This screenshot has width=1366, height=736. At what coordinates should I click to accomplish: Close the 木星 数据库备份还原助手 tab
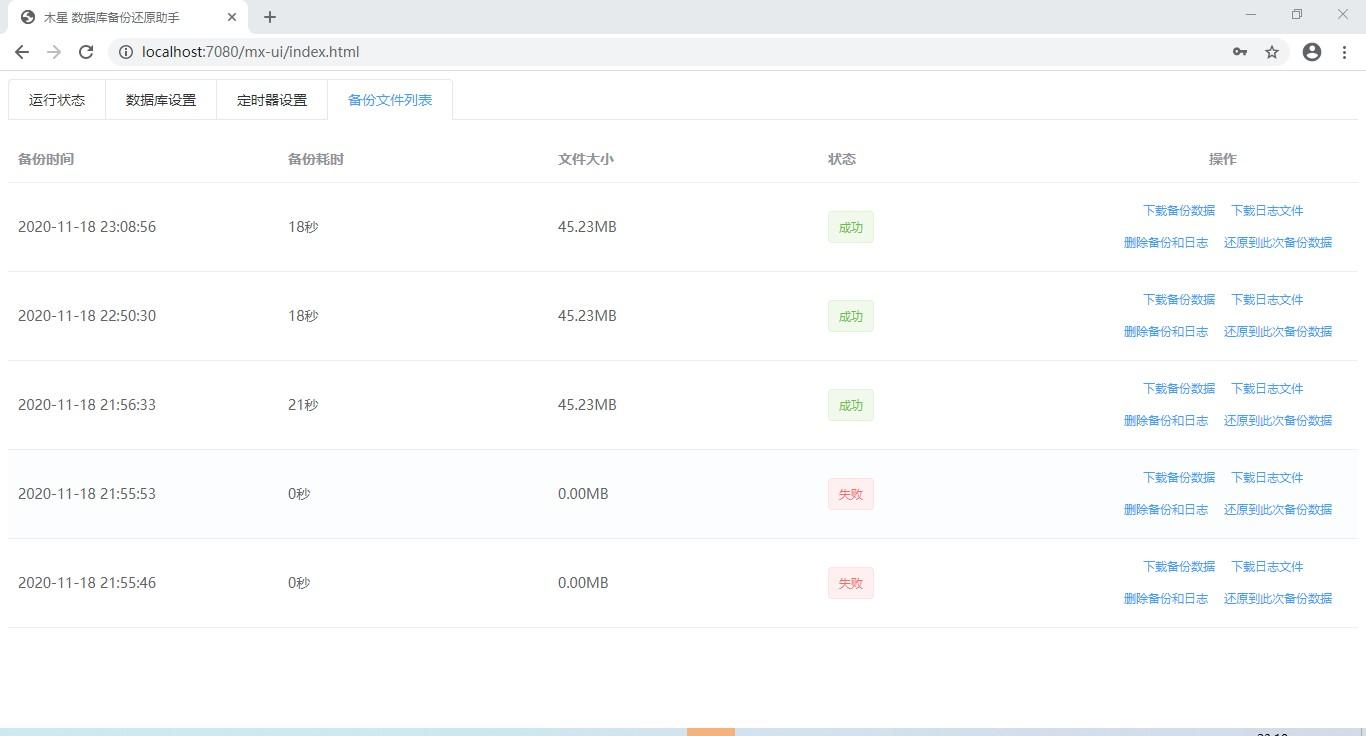[232, 17]
